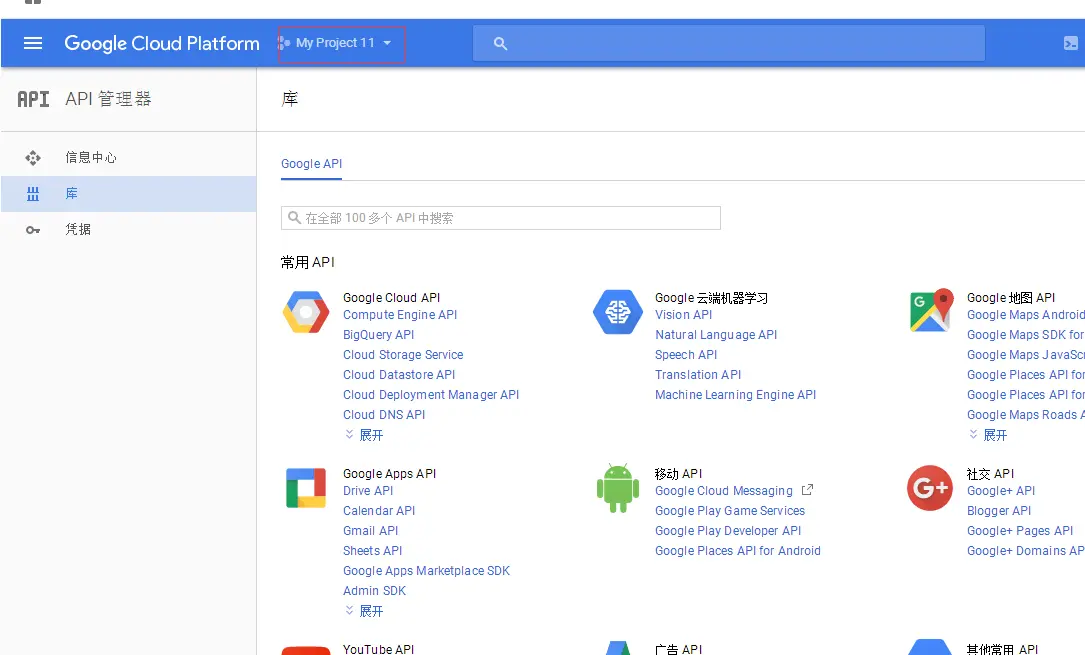This screenshot has height=655, width=1085.
Task: Select the Google API tab
Action: tap(311, 164)
